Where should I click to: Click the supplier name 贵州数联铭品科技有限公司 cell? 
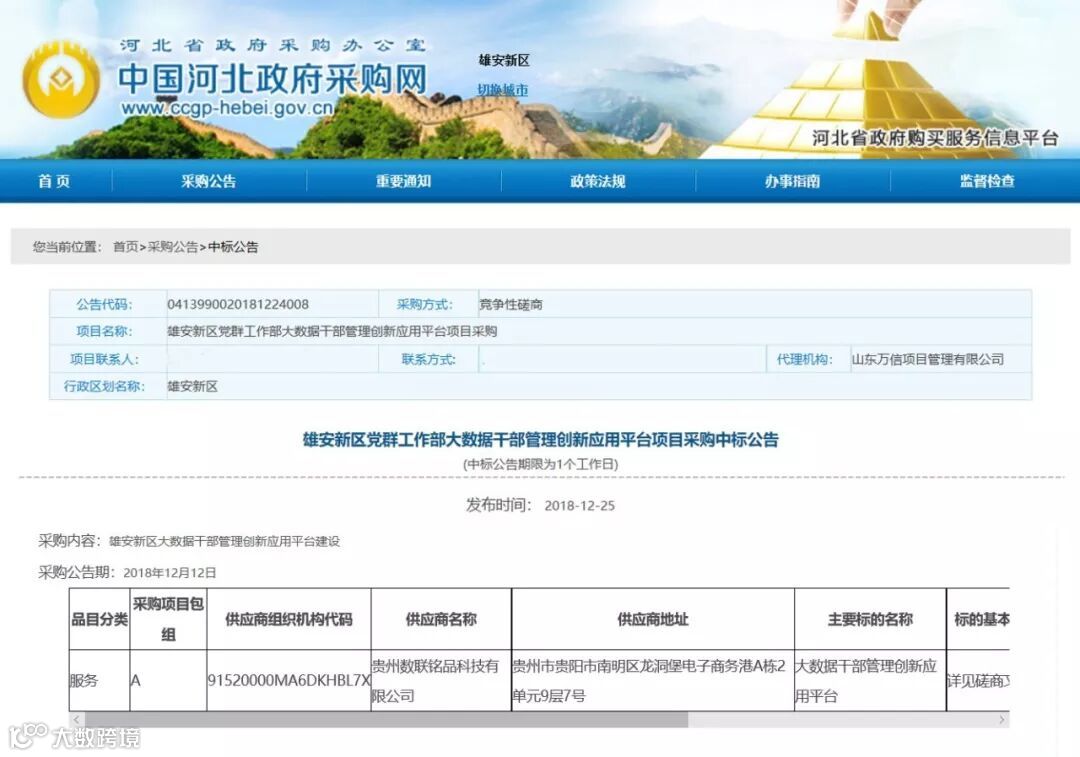click(441, 681)
